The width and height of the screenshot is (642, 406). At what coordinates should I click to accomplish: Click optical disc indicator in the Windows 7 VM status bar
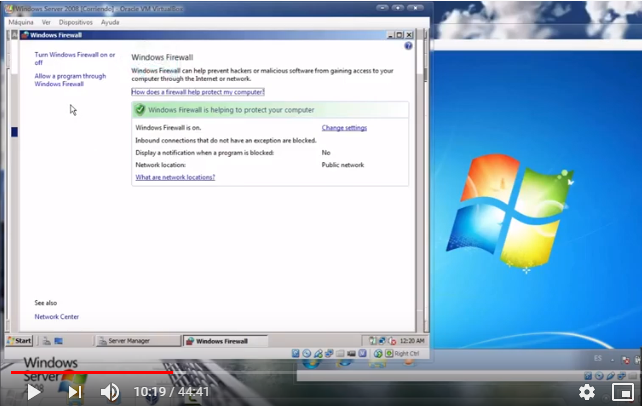tap(599, 376)
